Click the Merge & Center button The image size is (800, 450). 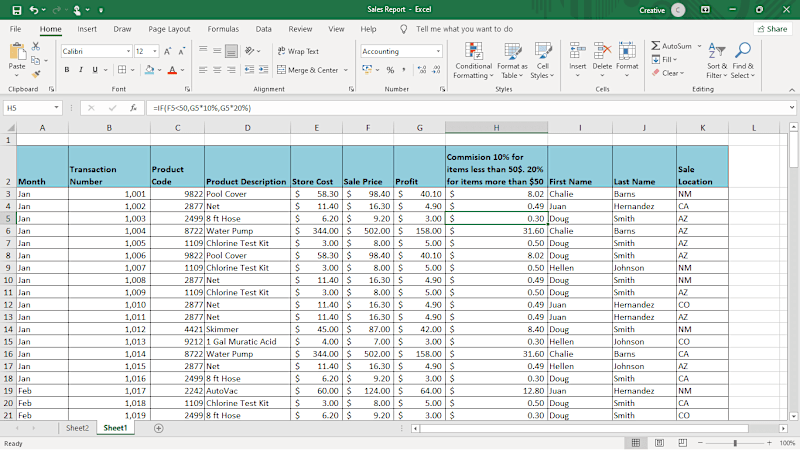click(x=308, y=70)
